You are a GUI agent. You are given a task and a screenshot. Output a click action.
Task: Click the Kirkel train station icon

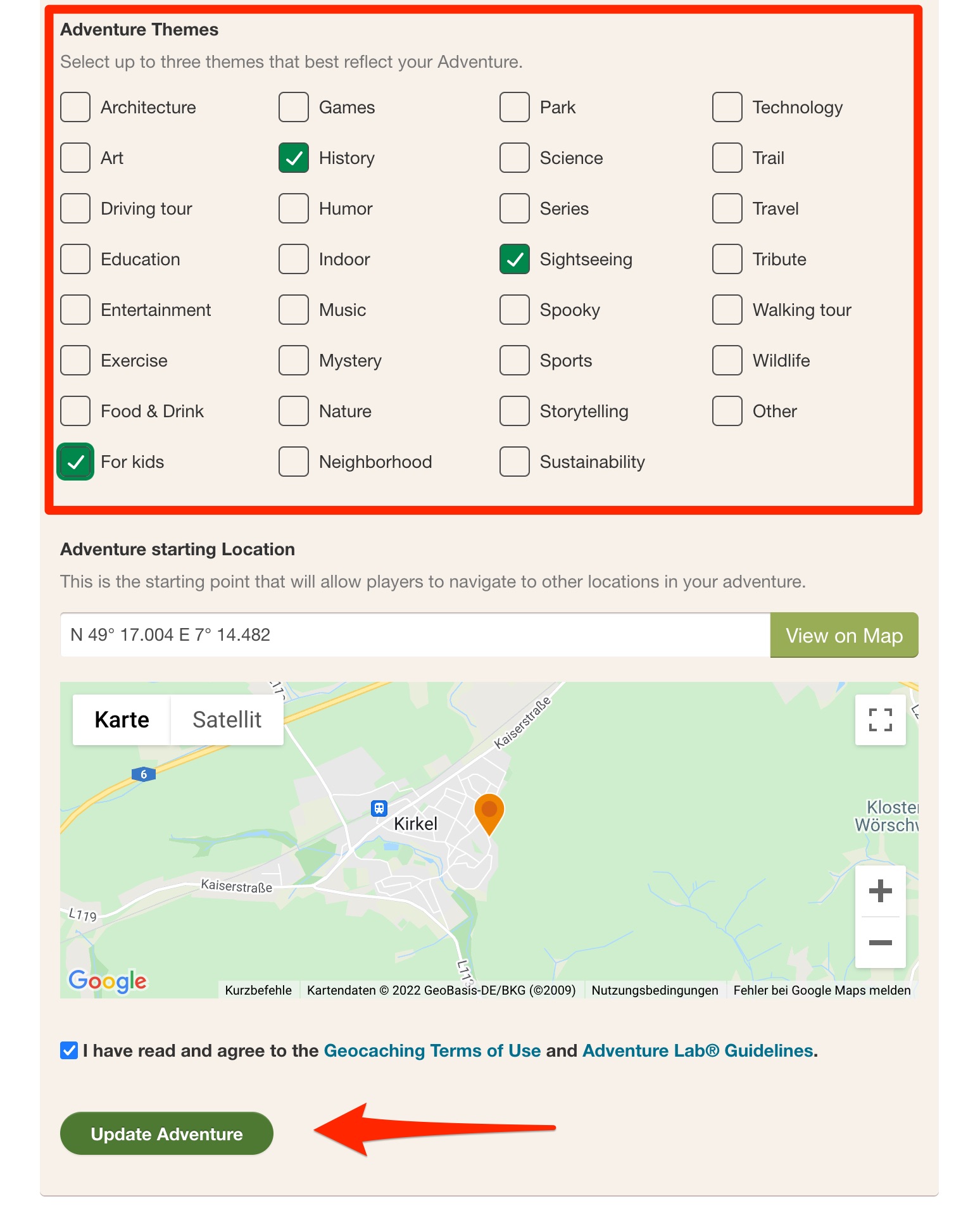click(x=379, y=808)
